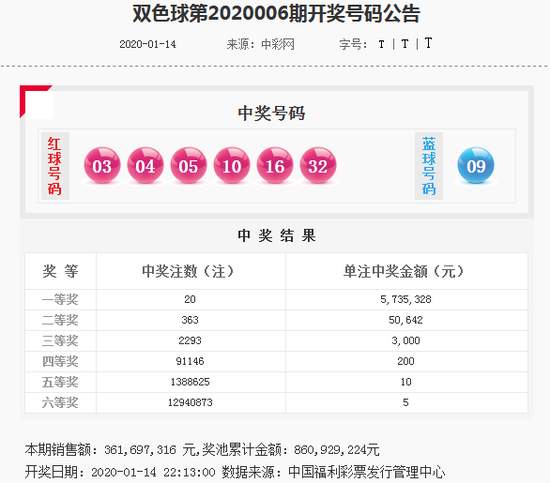Click the 中彩网 source link
This screenshot has width=550, height=483.
point(278,45)
